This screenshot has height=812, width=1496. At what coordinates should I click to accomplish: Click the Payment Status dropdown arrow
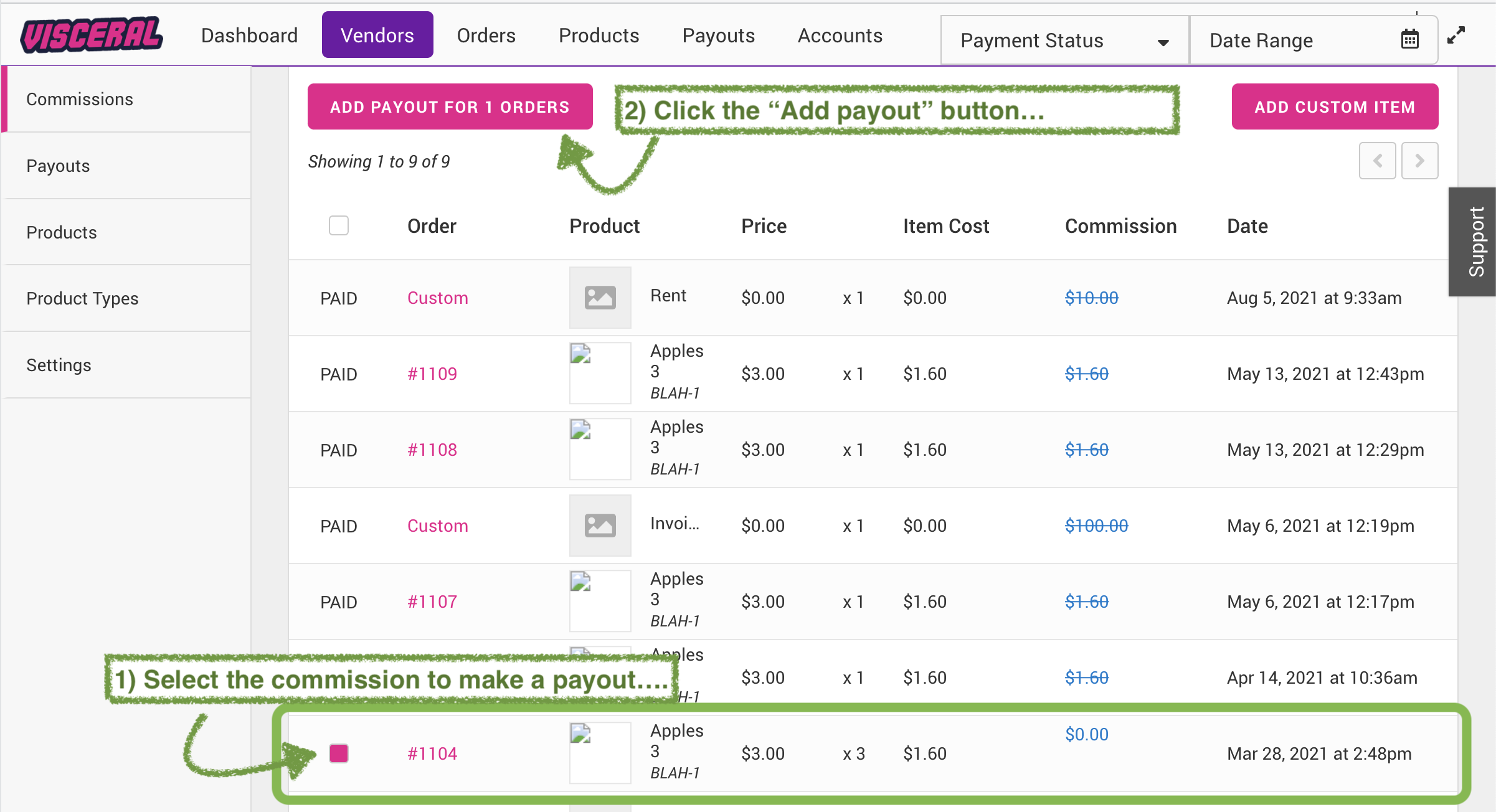pyautogui.click(x=1163, y=42)
